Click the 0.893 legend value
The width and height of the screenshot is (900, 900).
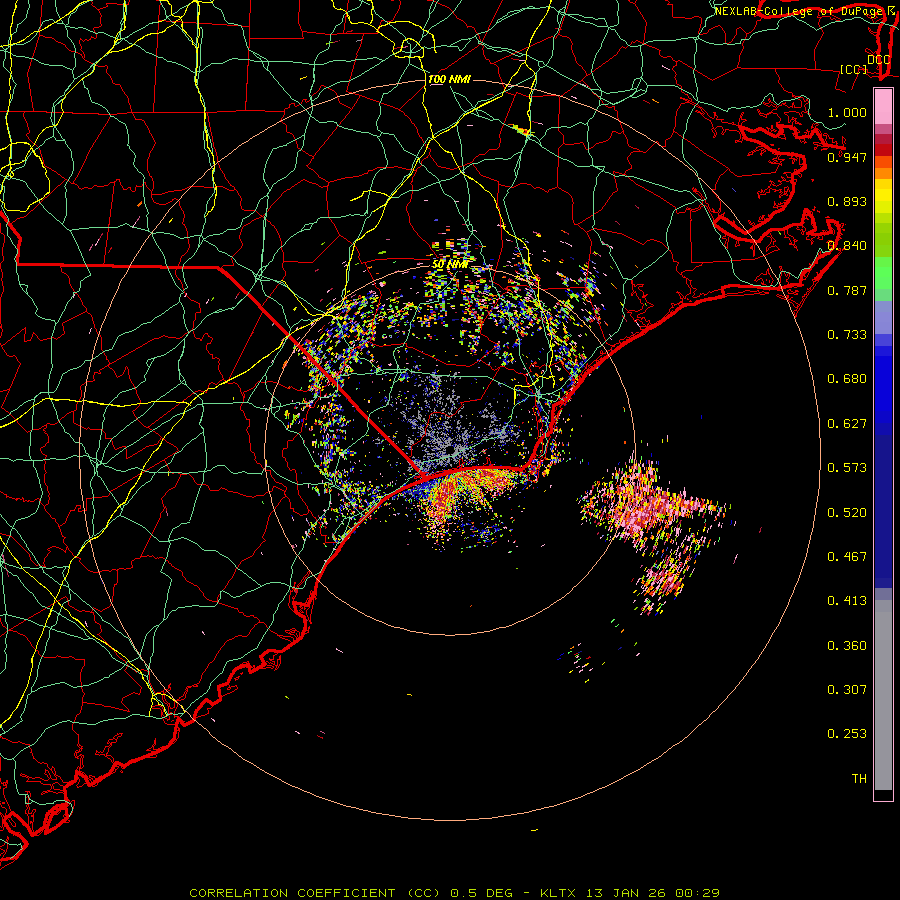pyautogui.click(x=847, y=201)
